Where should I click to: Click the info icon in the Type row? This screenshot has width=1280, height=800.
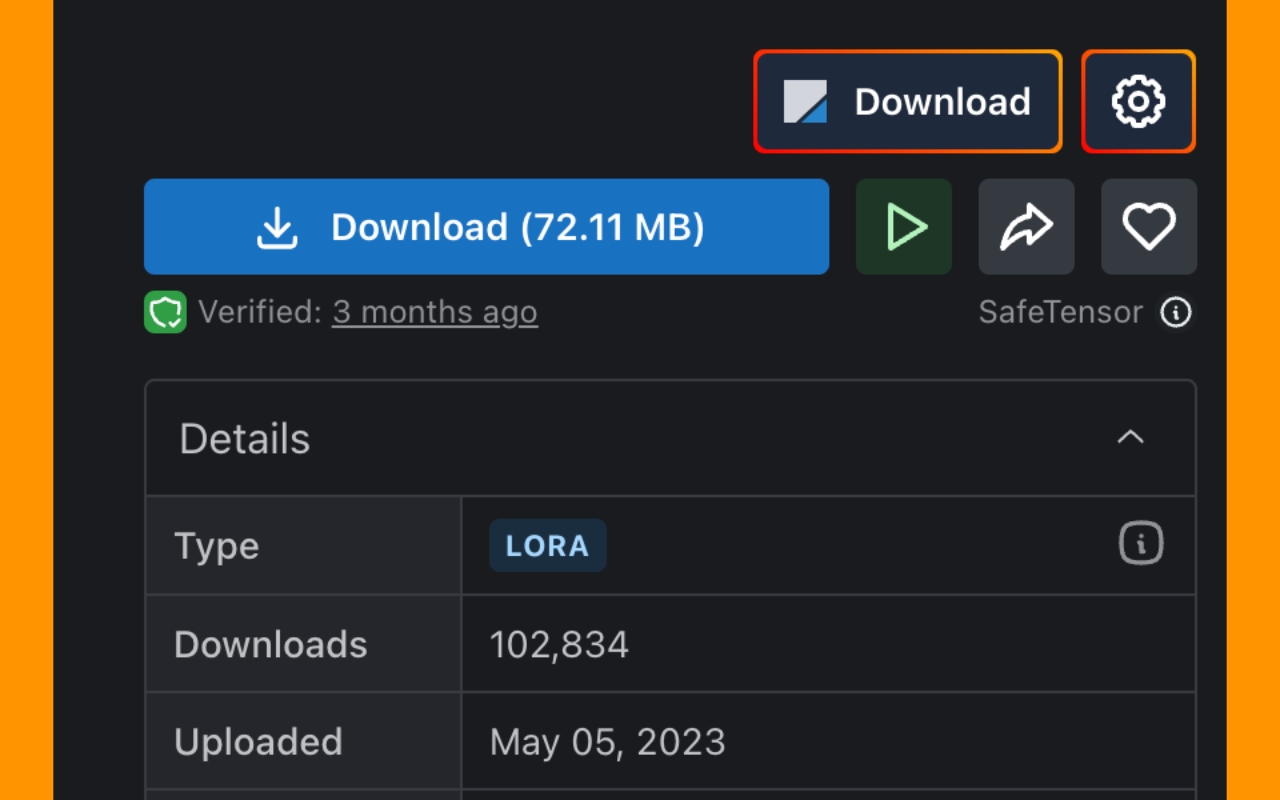(1141, 544)
